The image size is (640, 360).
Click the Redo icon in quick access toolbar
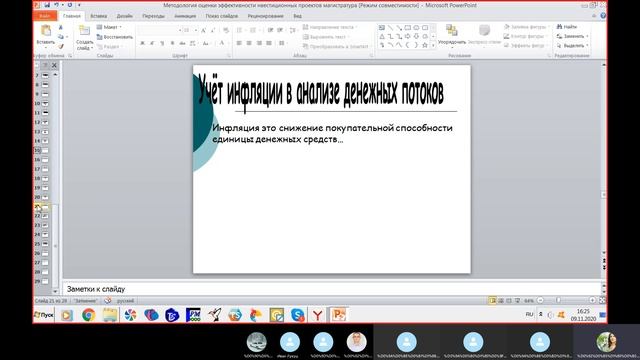pyautogui.click(x=70, y=5)
